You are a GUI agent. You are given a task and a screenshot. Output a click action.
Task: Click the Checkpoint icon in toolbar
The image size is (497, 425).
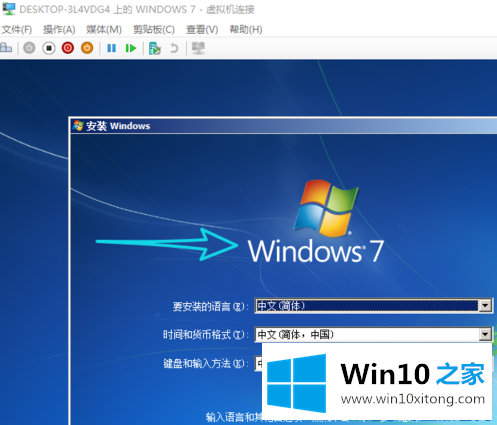click(x=155, y=48)
